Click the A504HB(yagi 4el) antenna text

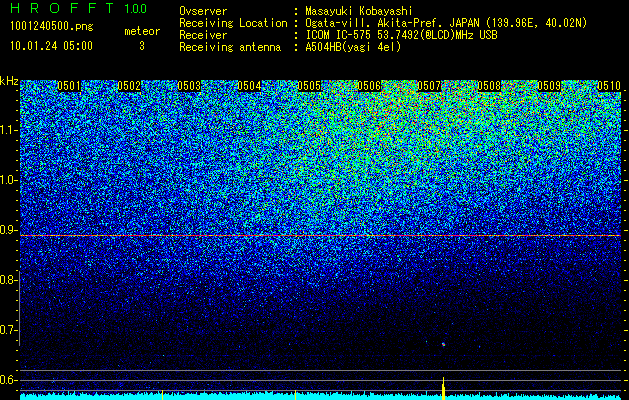[x=353, y=47]
